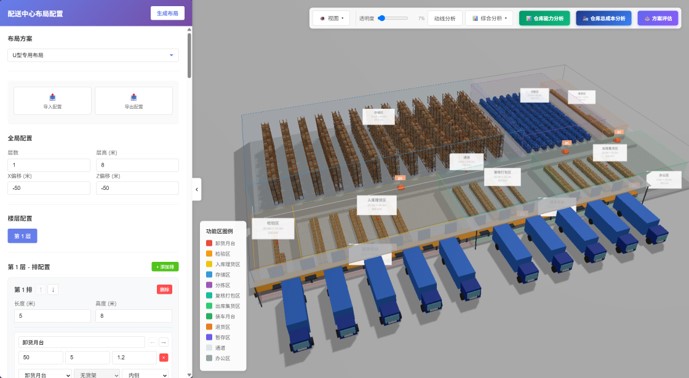
Task: Click the 导入配置 upload icon card
Action: 52,101
